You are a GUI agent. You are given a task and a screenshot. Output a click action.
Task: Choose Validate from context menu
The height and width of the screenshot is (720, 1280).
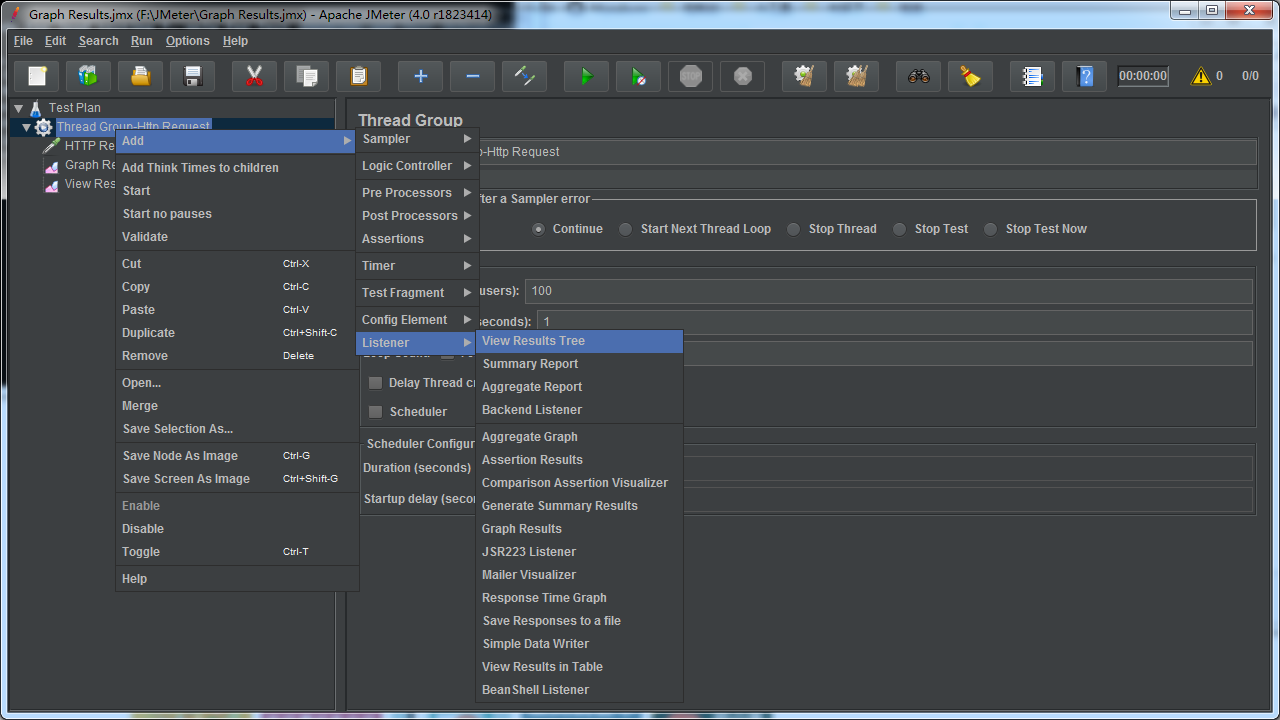pos(237,237)
